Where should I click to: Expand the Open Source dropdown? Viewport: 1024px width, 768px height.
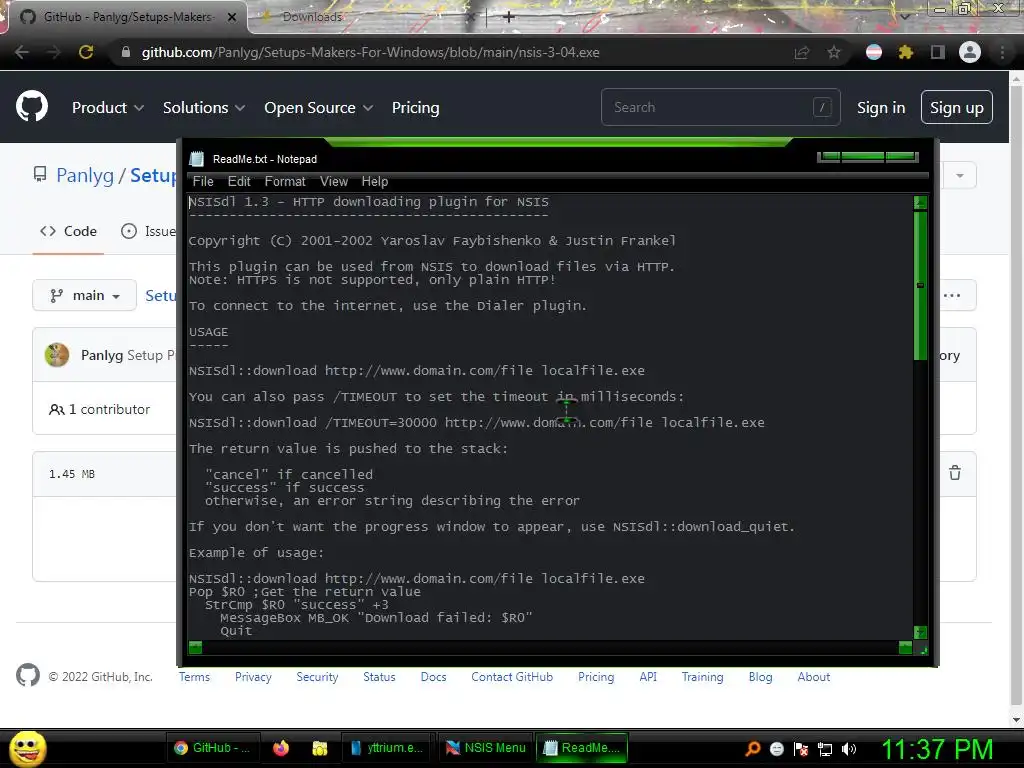click(319, 107)
